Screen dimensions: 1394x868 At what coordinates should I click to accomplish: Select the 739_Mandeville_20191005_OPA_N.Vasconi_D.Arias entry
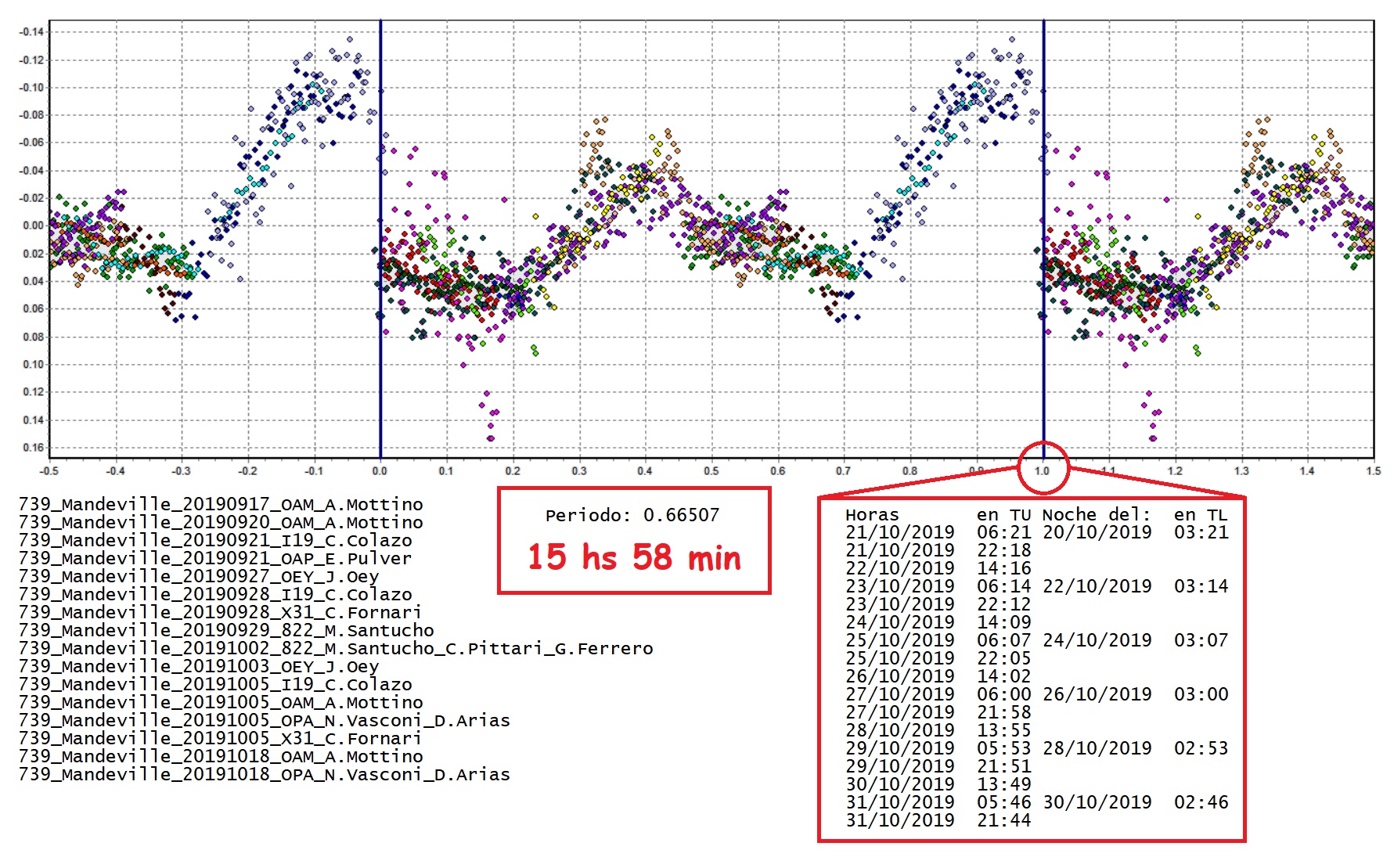tap(265, 720)
